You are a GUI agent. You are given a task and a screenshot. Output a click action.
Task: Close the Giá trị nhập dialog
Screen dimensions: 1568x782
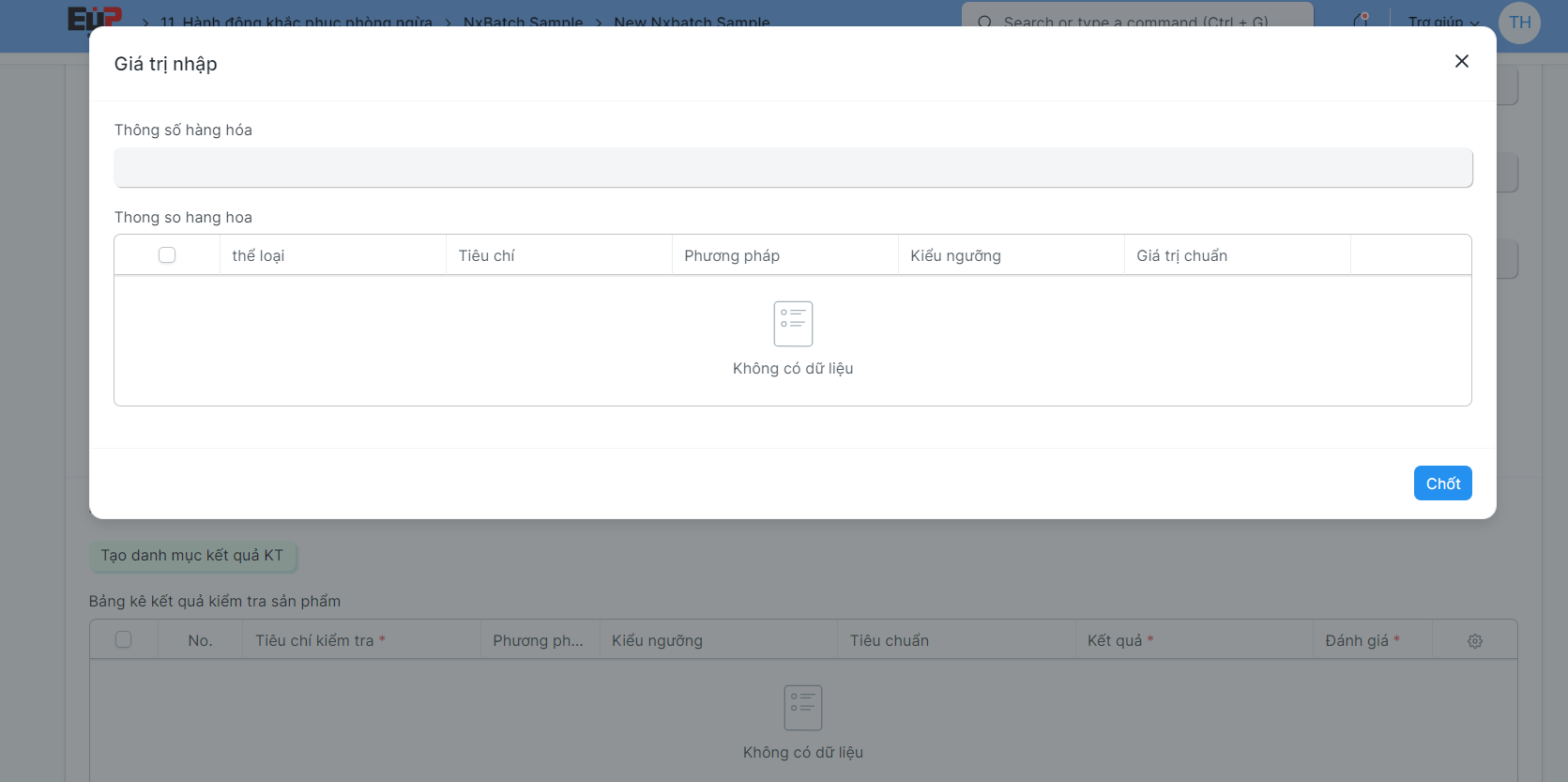click(x=1461, y=61)
